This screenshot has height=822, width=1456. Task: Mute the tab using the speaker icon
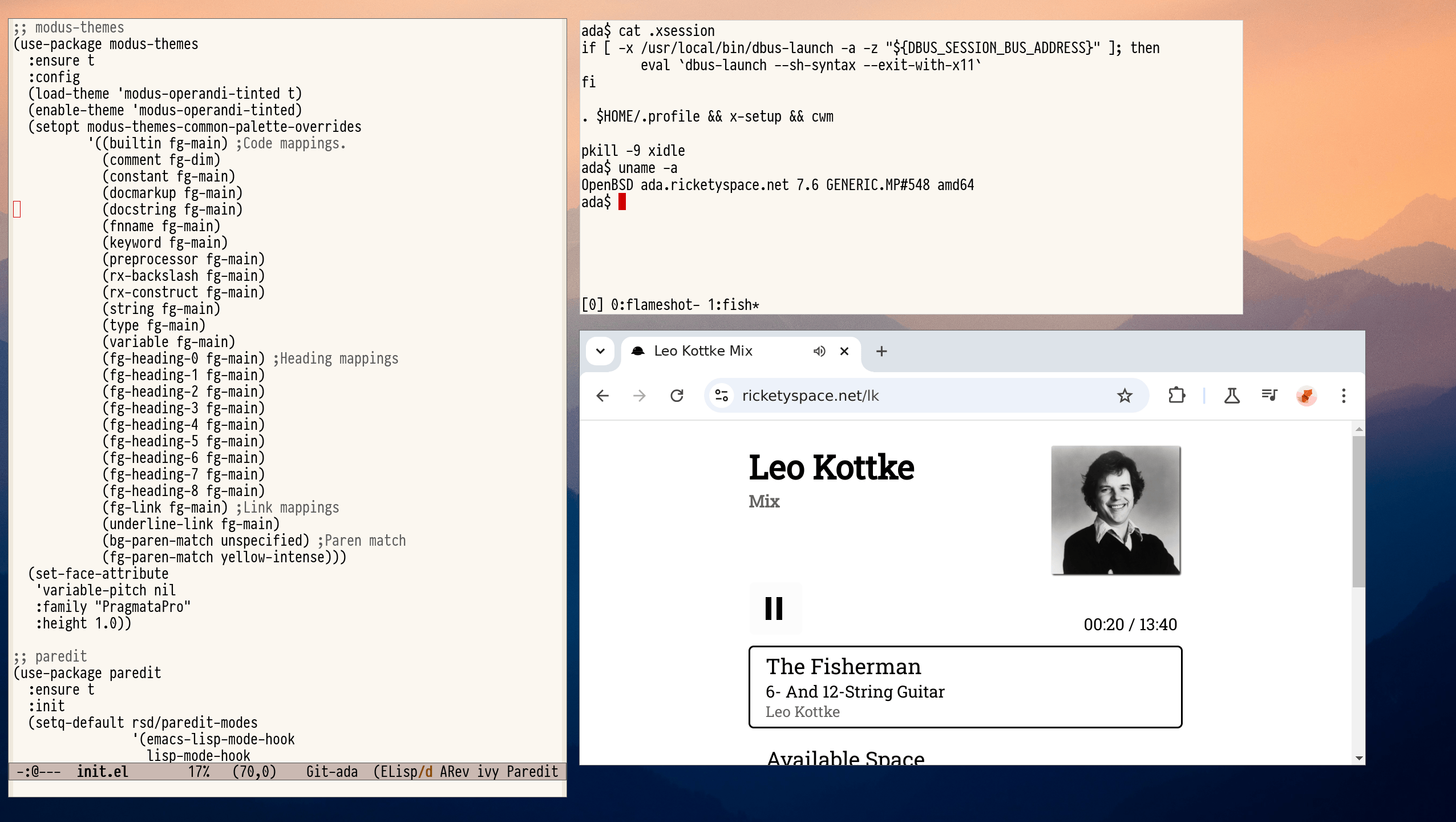[819, 351]
